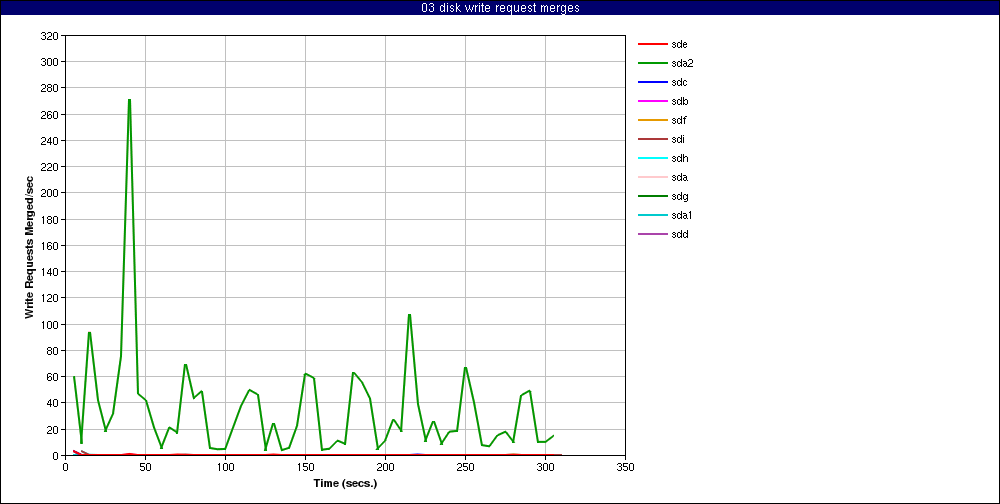Image resolution: width=1000 pixels, height=504 pixels.
Task: Click the '300' y-axis tick label
Action: (x=50, y=62)
